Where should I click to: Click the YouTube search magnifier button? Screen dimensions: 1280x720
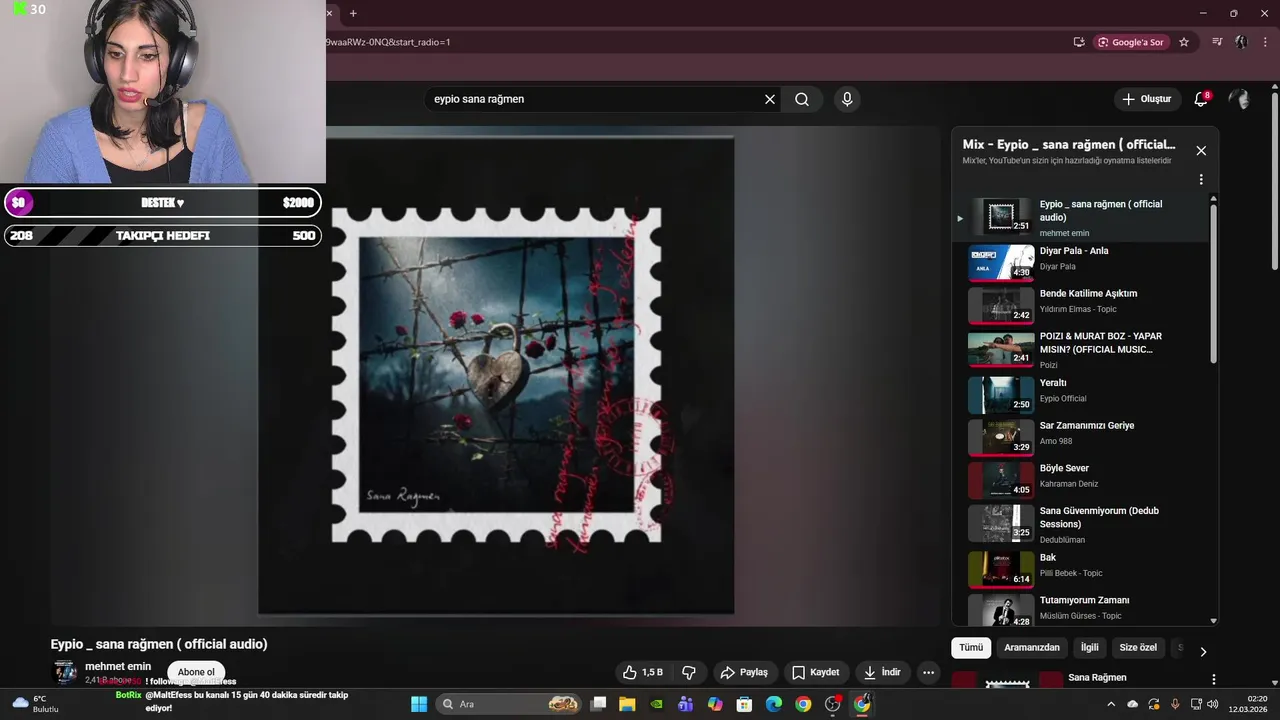point(802,99)
